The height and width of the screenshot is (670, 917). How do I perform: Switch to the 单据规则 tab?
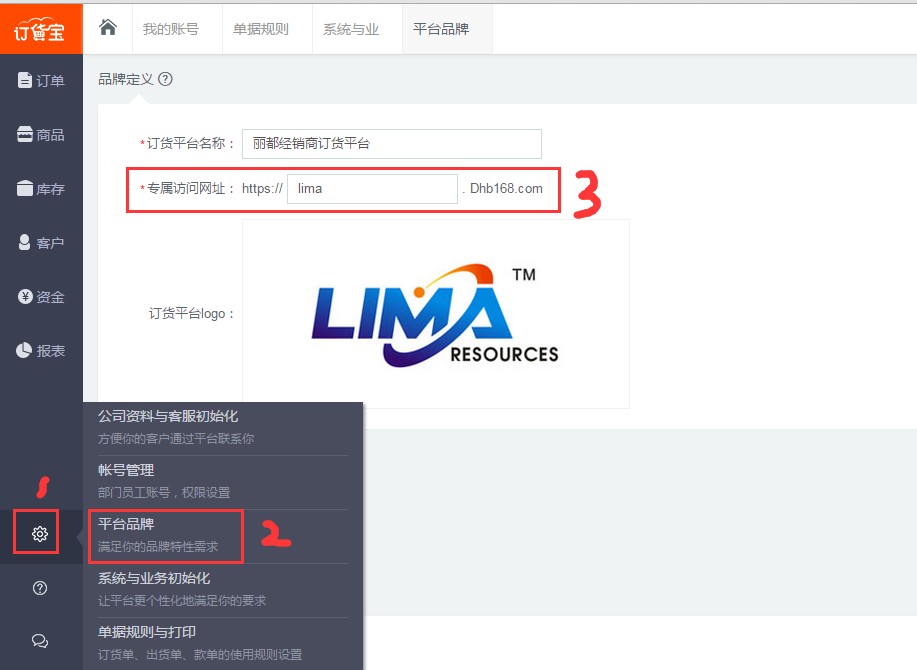point(260,29)
